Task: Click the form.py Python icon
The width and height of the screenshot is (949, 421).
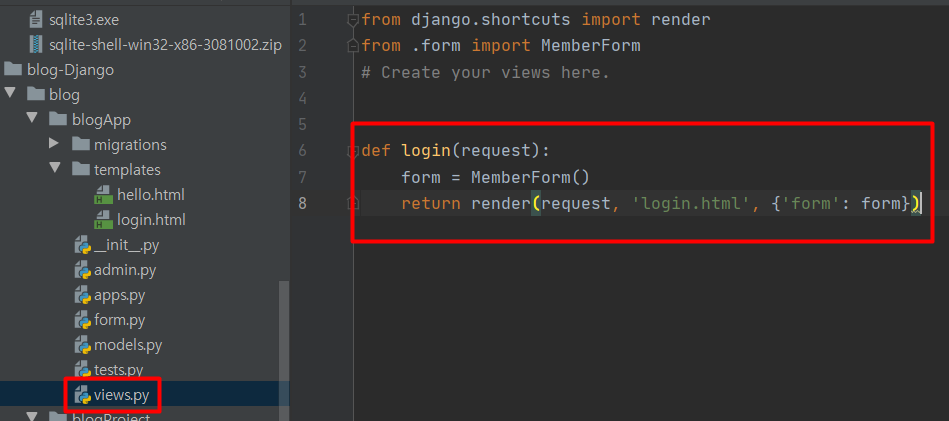Action: pos(82,320)
